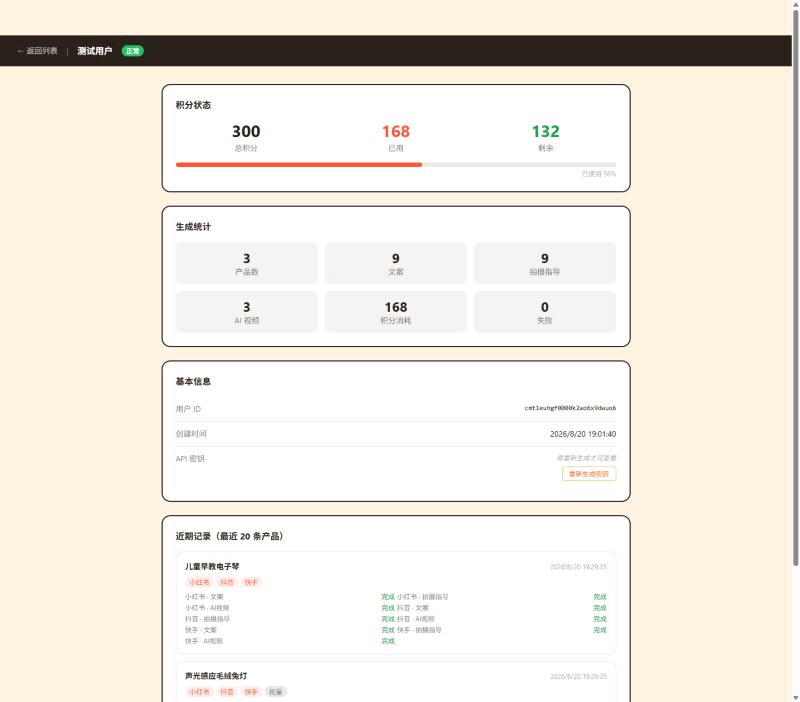Select the 小红书 · 拍摄指导 task row

point(502,597)
